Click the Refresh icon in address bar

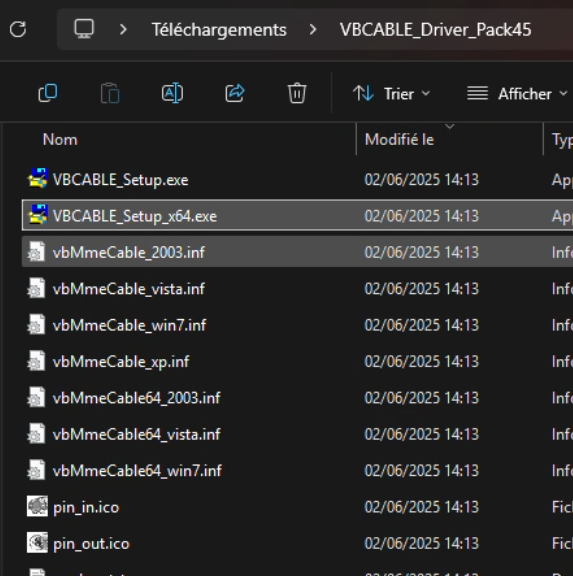[x=18, y=30]
